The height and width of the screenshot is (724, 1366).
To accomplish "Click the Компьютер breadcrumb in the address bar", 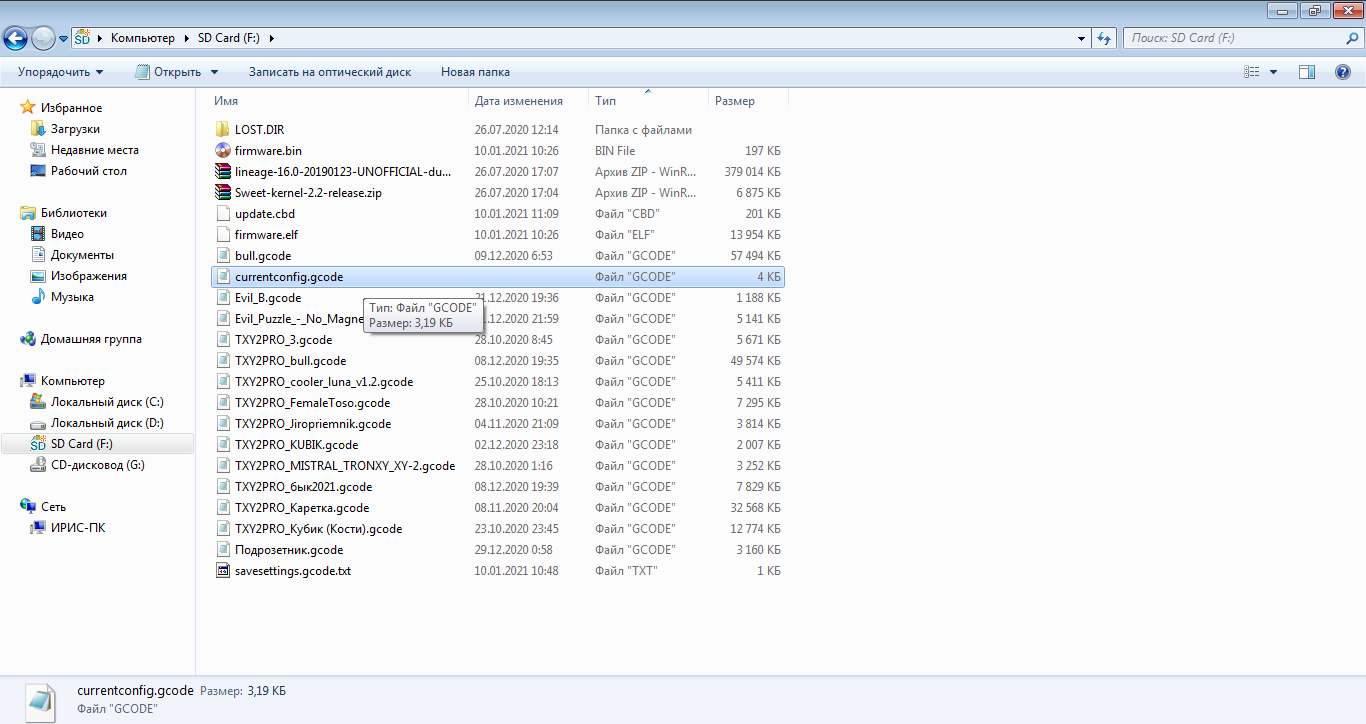I will (143, 38).
